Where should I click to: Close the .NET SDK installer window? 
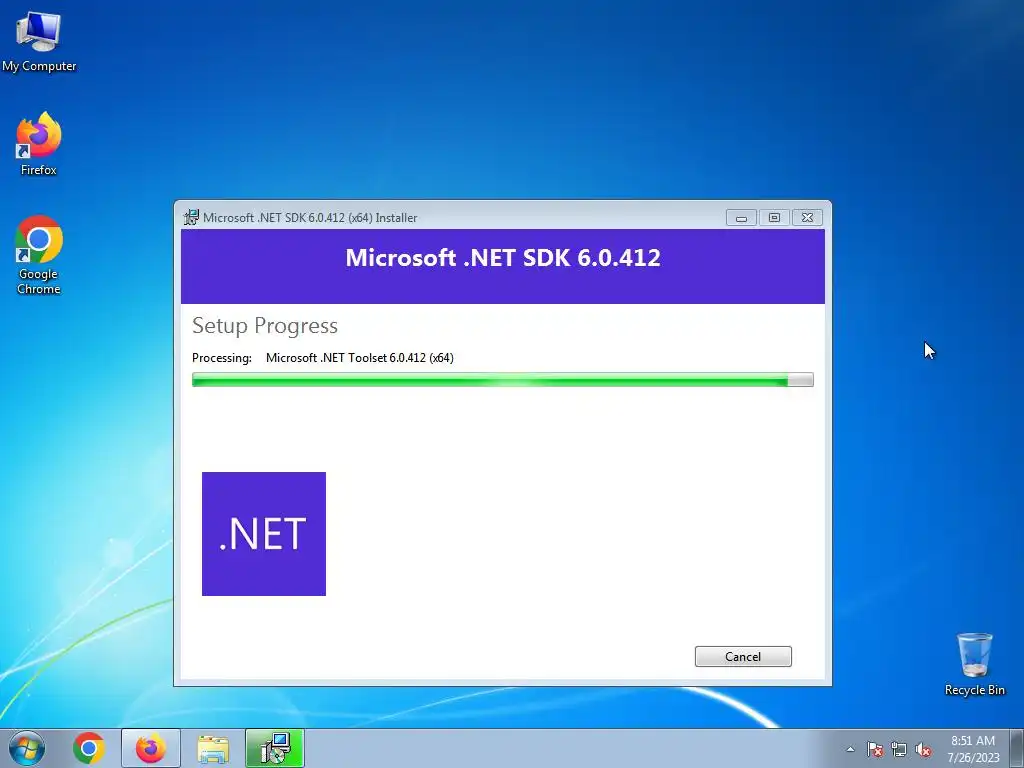[807, 217]
